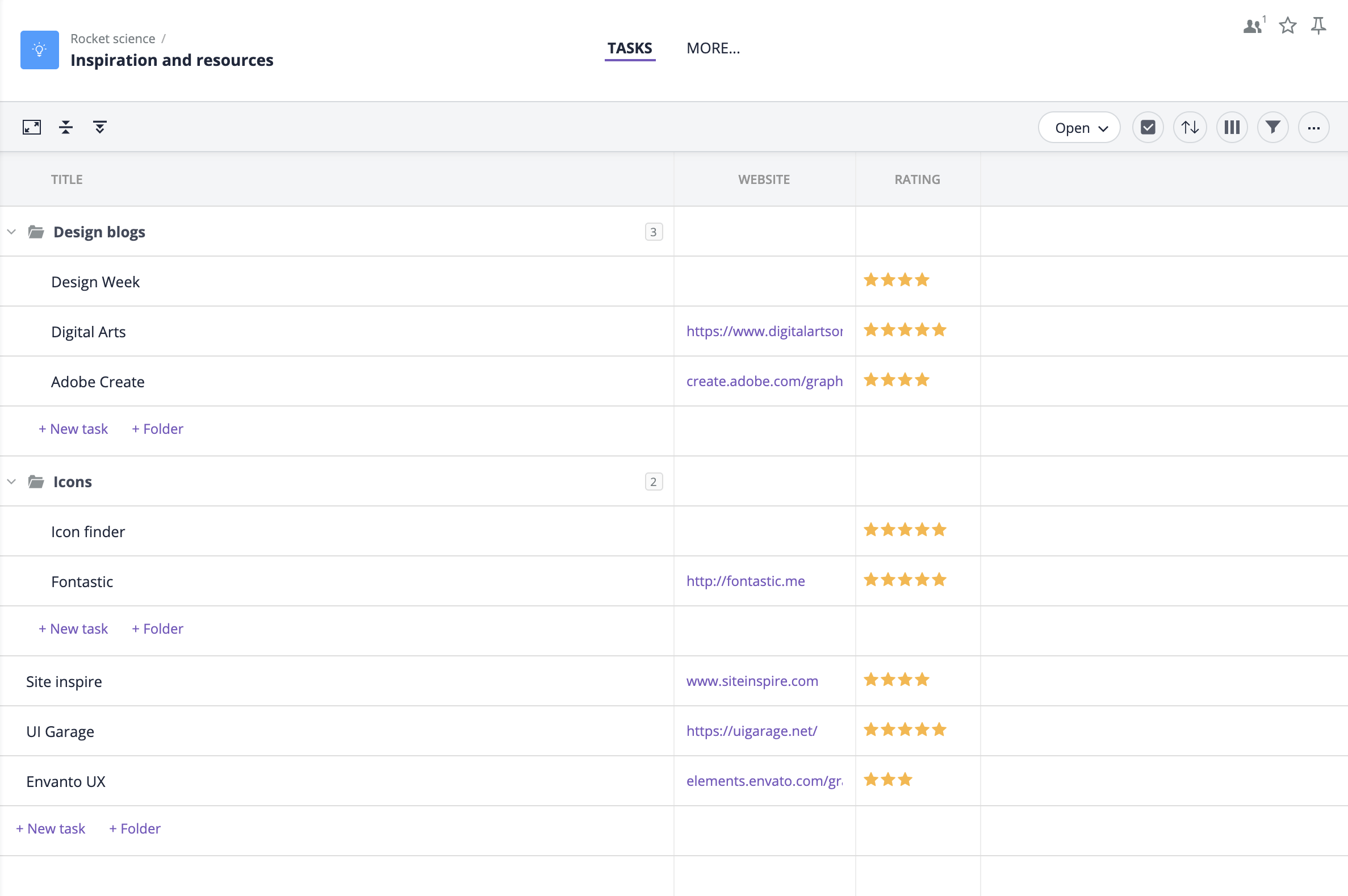Click the Envanto UX star rating

click(888, 780)
